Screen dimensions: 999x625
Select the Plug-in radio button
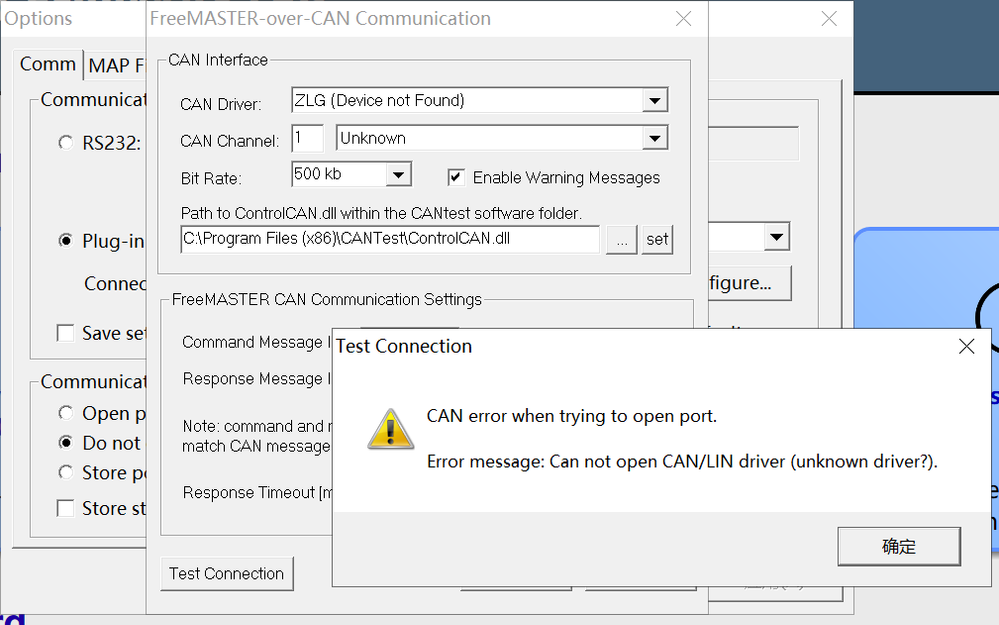click(x=66, y=240)
